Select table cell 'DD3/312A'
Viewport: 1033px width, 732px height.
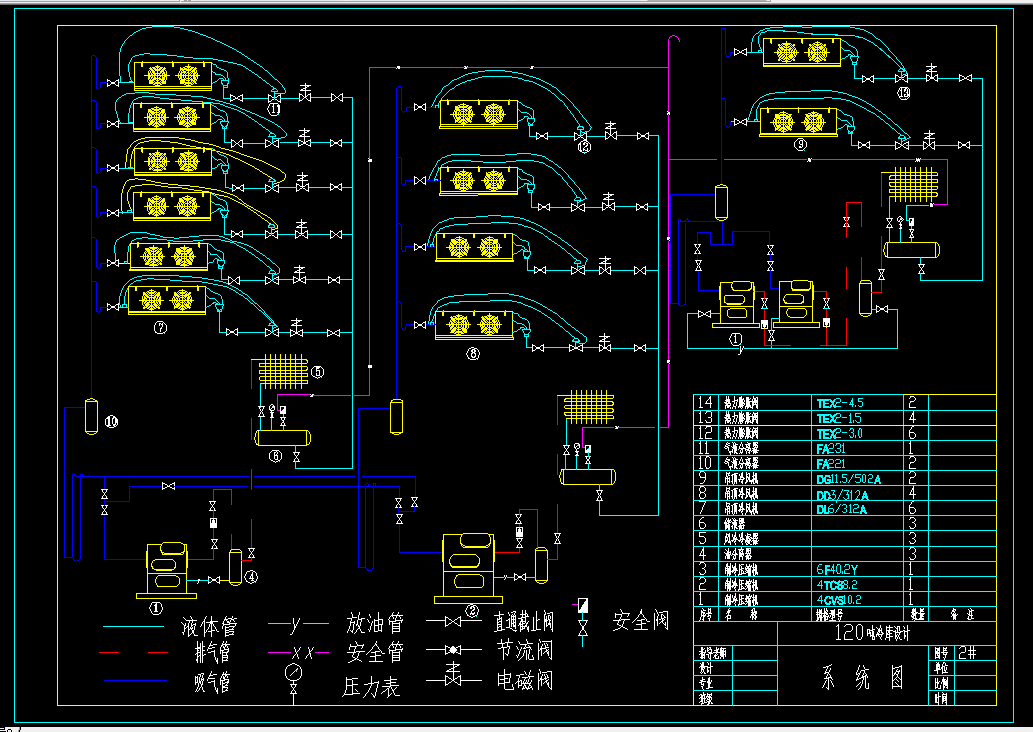(x=842, y=494)
